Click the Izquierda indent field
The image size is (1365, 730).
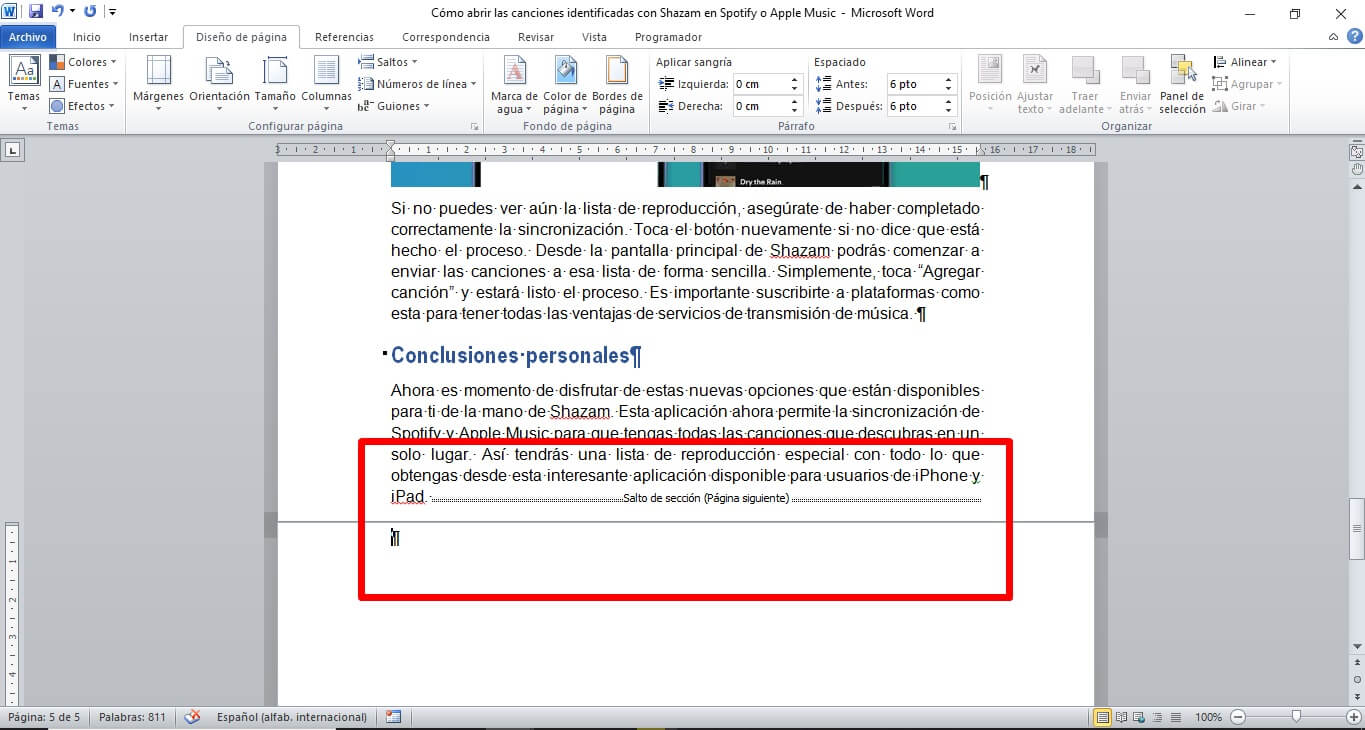tap(767, 84)
